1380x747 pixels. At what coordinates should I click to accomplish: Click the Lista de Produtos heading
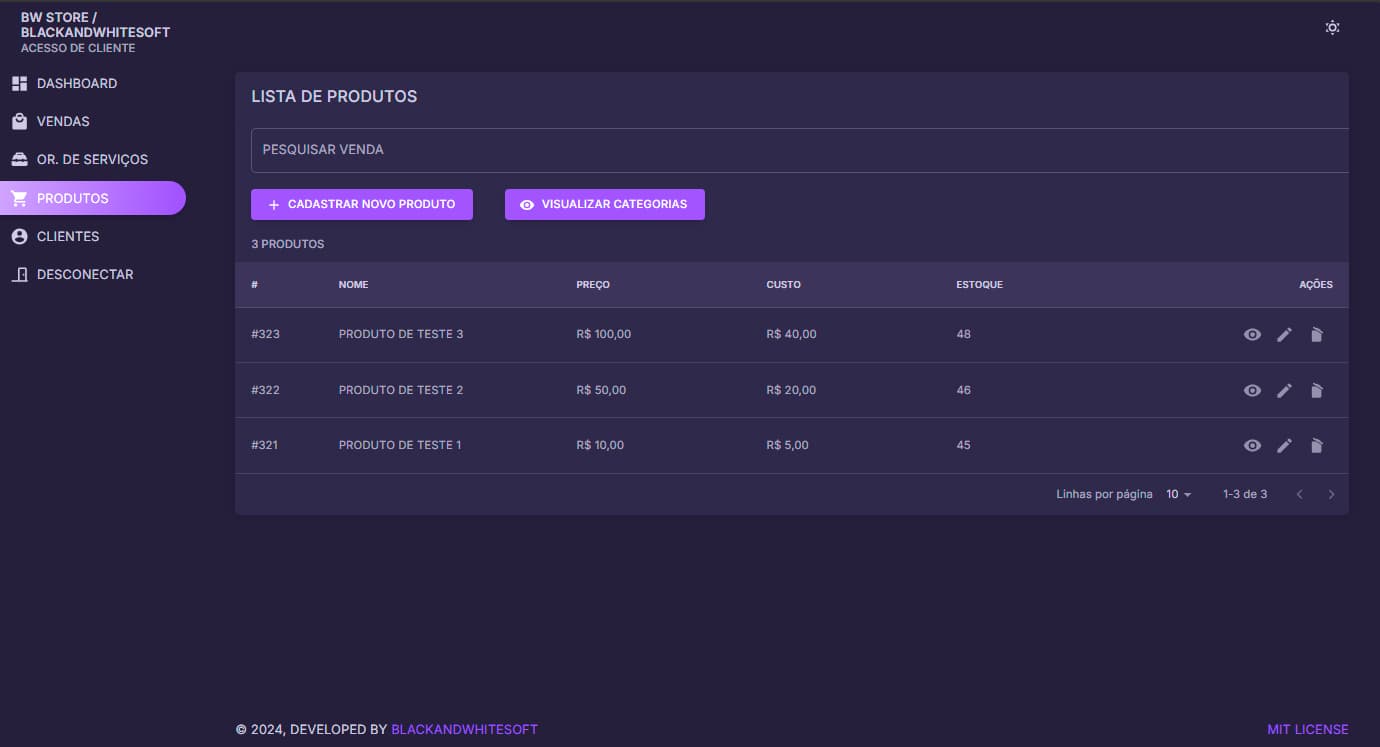(334, 97)
